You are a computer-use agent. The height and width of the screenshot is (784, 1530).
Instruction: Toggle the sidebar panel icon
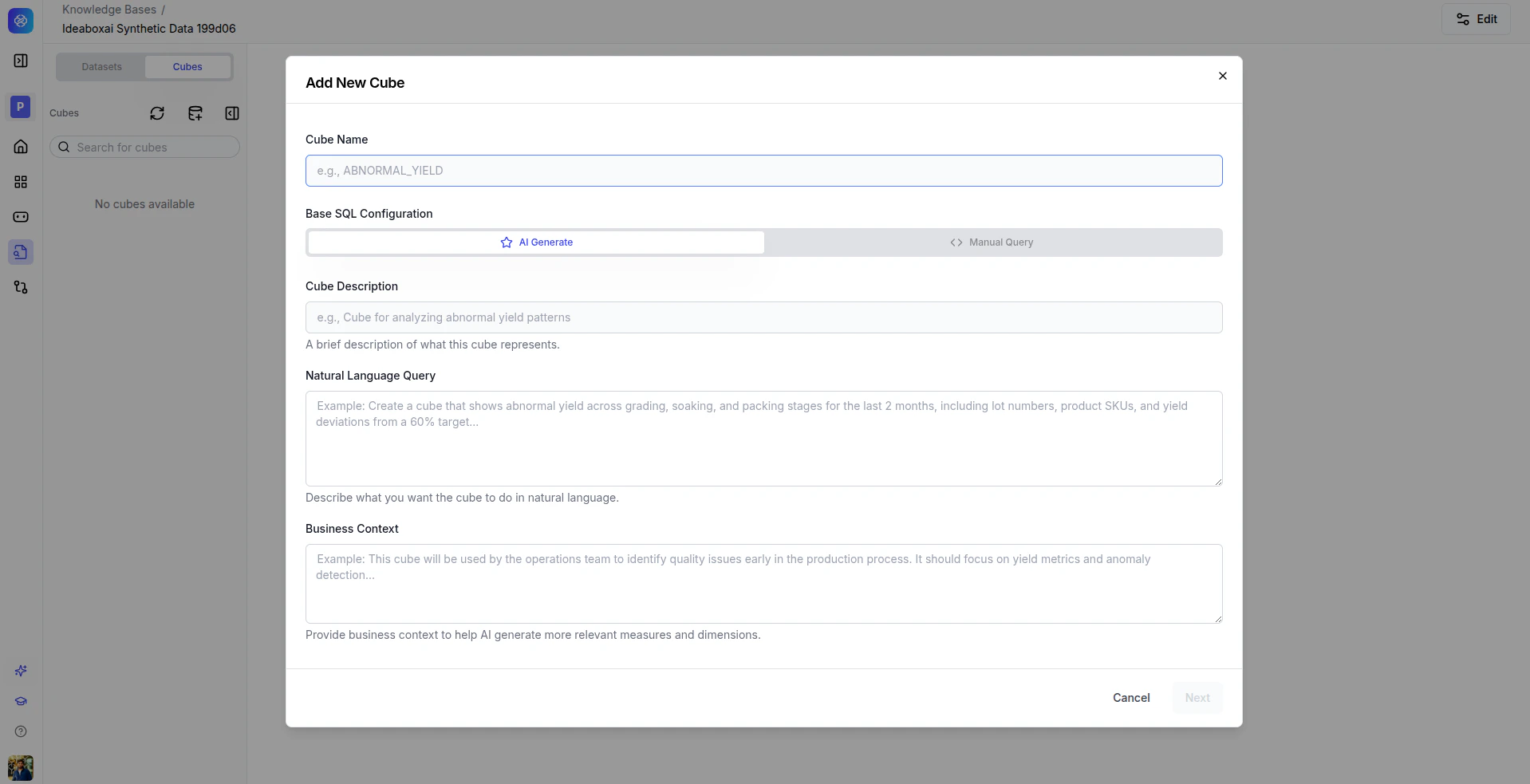tap(21, 61)
